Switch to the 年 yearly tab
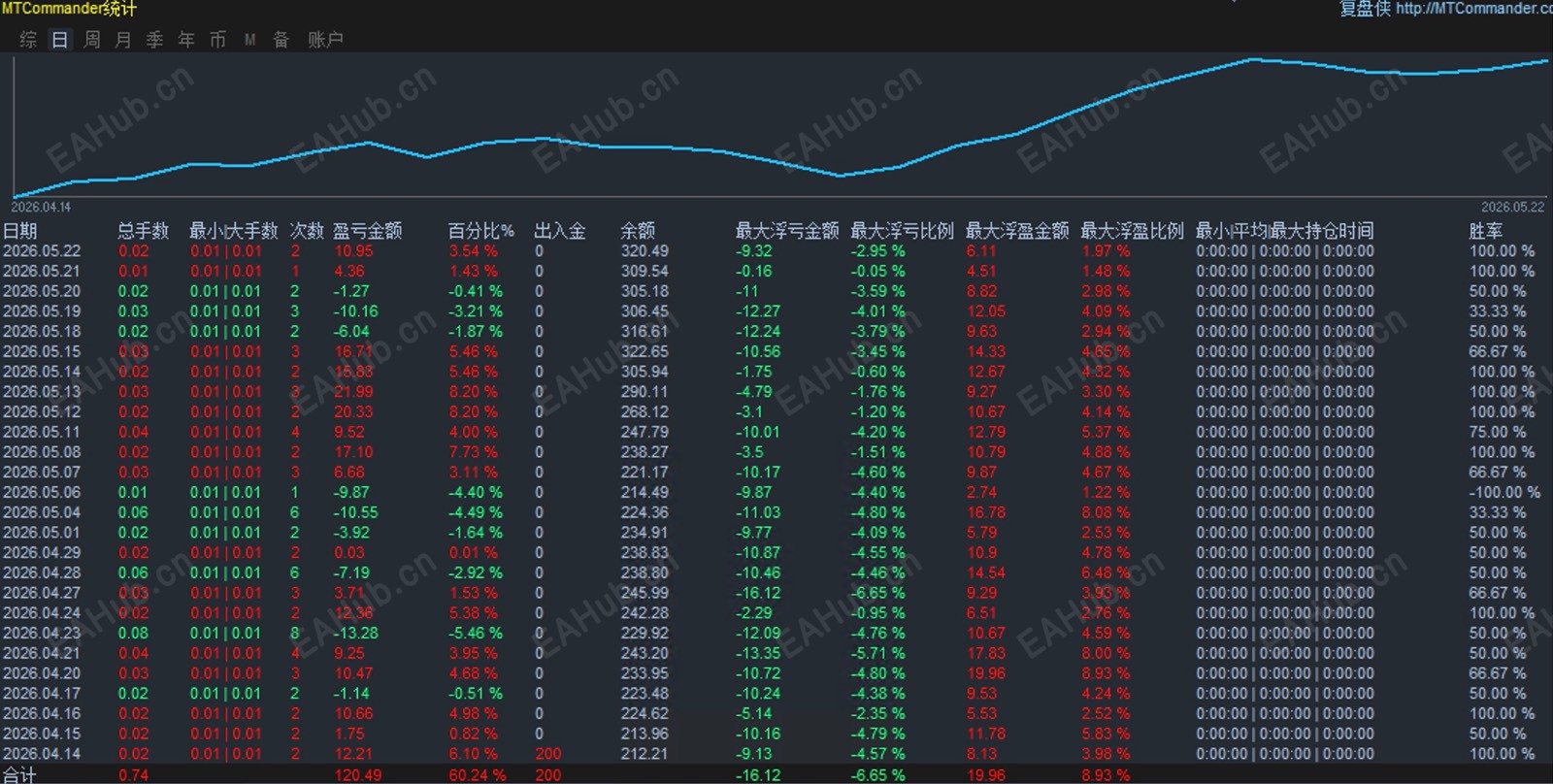Viewport: 1553px width, 784px height. pos(186,40)
